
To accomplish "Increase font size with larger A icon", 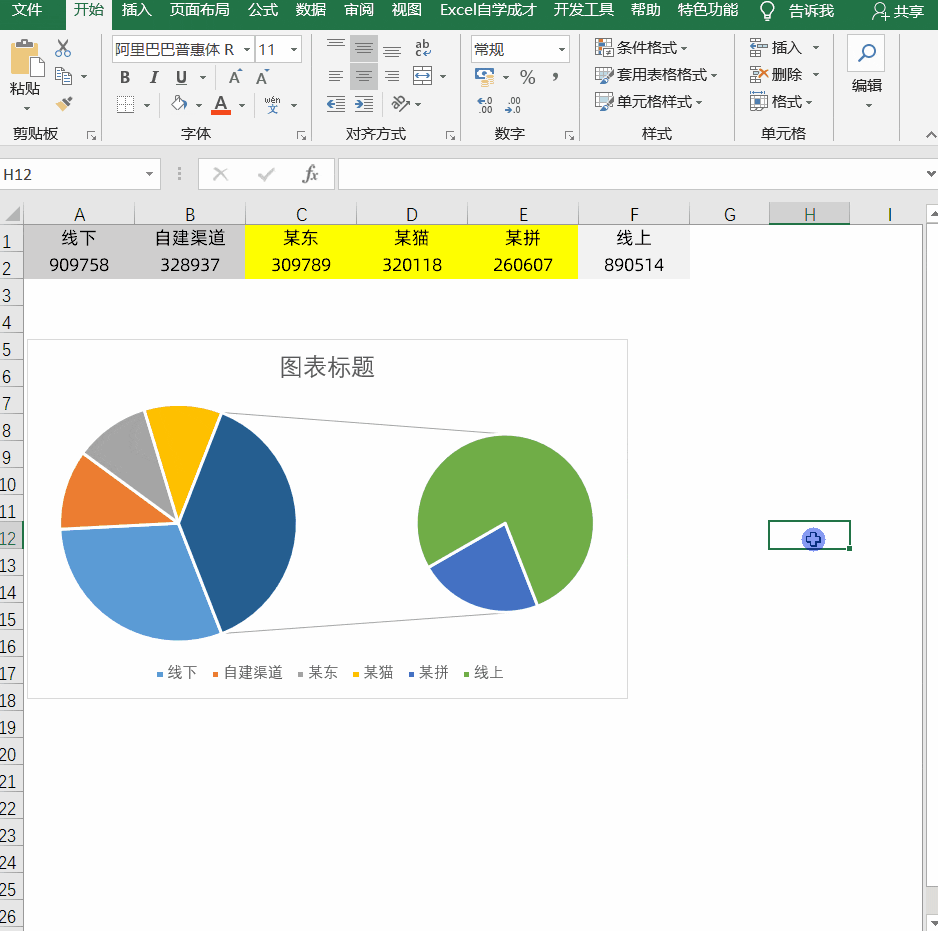I will pos(235,77).
